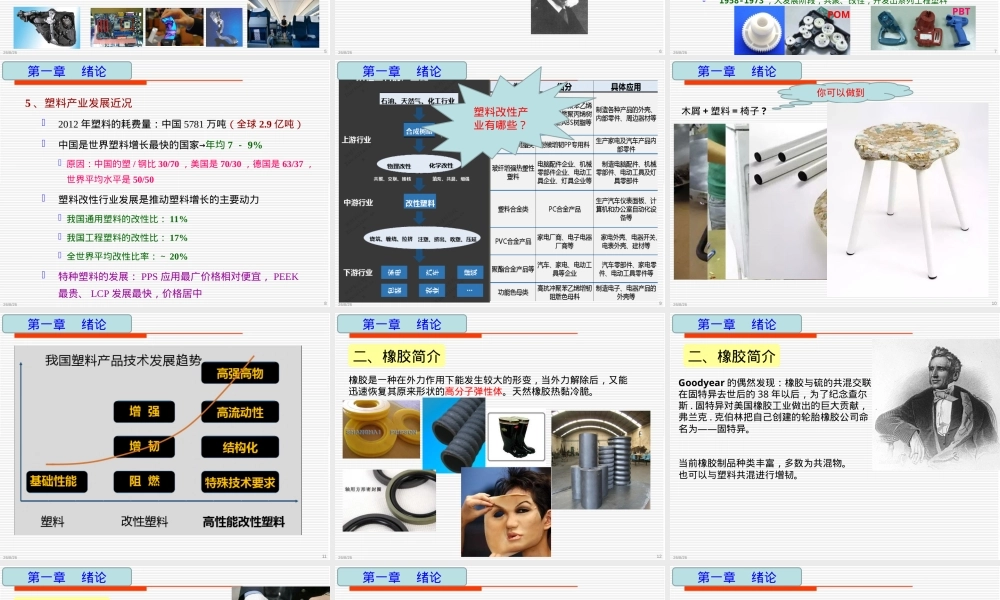Viewport: 1000px width, 600px height.
Task: Click the black corrugated rubber hose photo
Action: [454, 435]
